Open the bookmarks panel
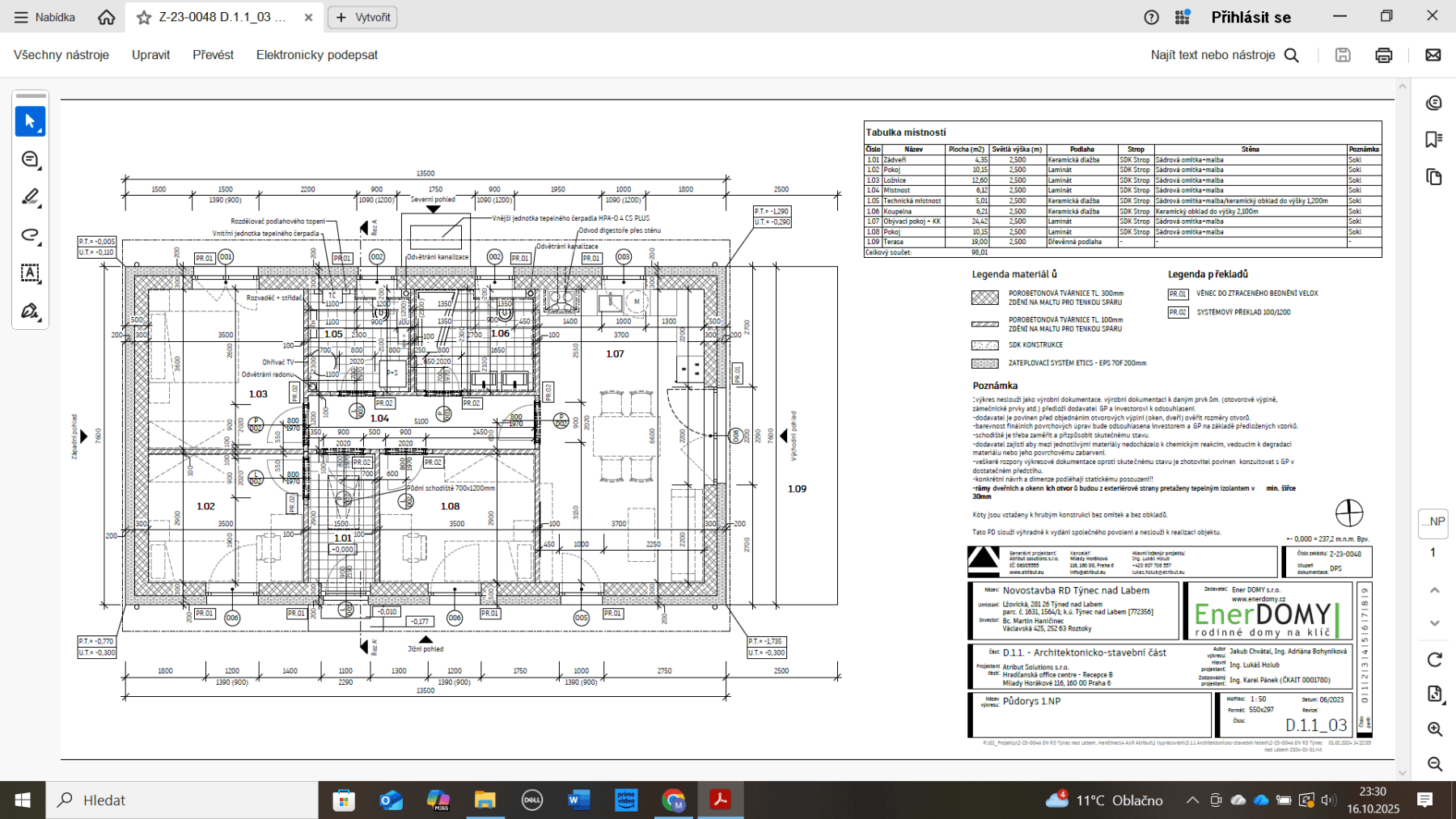This screenshot has width=1456, height=819. tap(1434, 140)
